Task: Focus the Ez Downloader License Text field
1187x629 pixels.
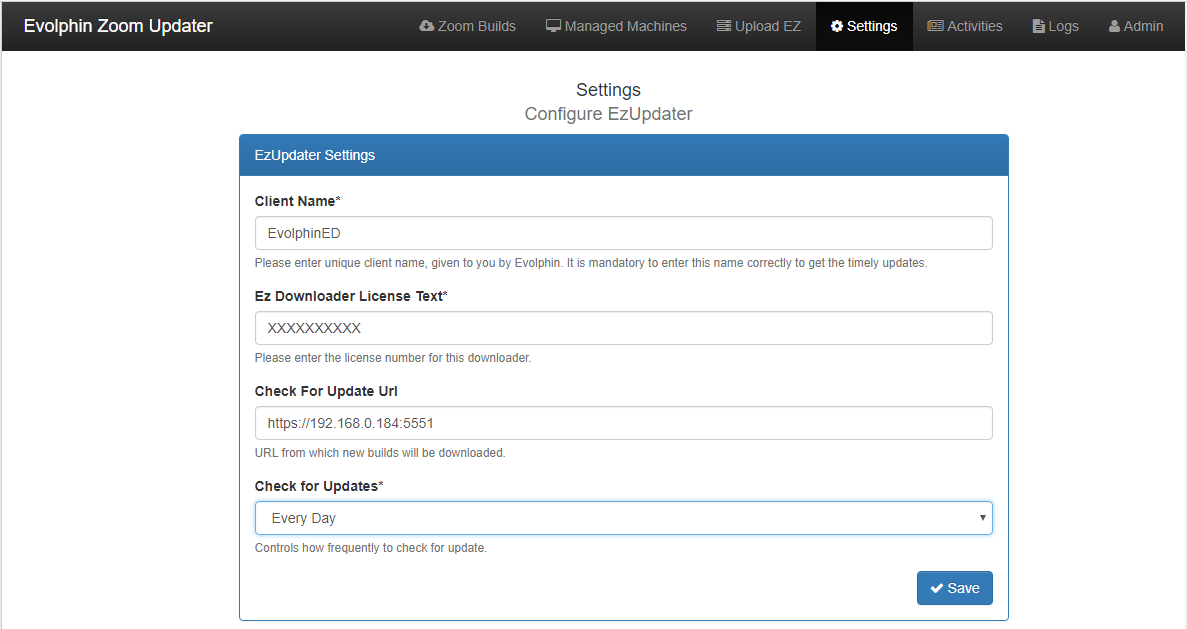Action: click(624, 328)
